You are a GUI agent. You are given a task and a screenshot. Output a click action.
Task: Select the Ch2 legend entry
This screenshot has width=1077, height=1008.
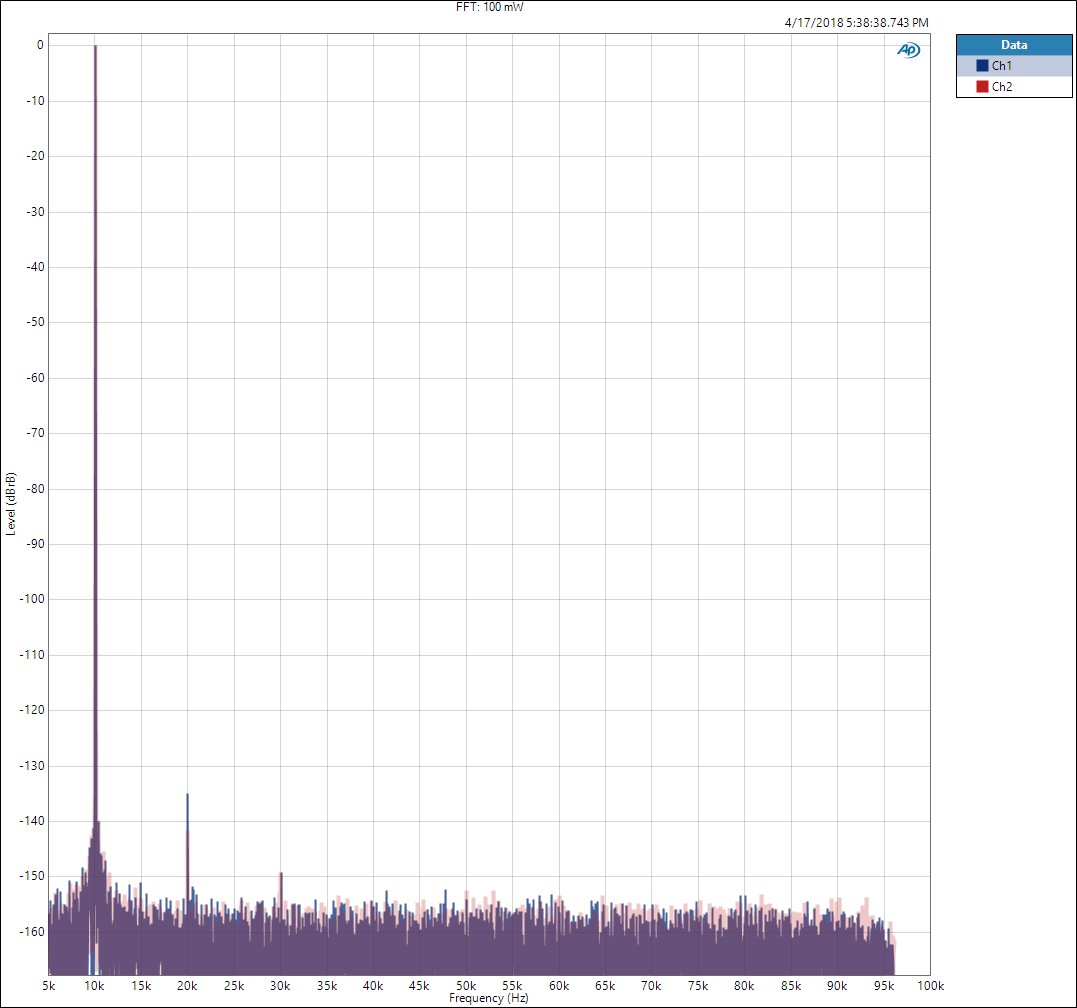tap(1014, 87)
